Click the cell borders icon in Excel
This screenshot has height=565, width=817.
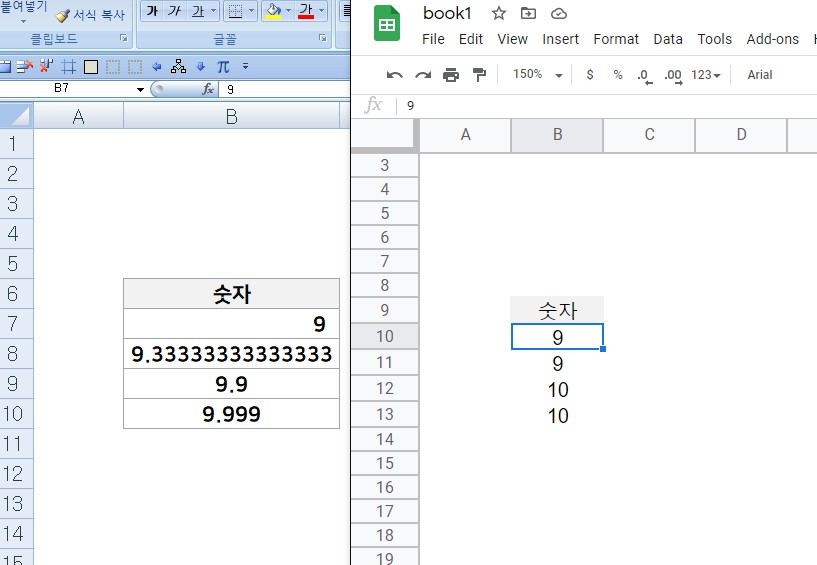pos(236,11)
